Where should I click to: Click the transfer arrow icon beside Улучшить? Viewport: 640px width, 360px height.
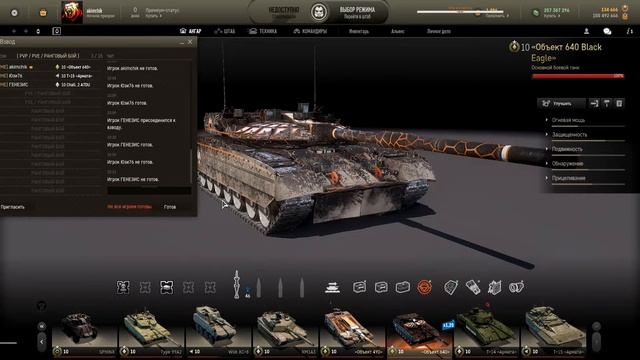[594, 104]
